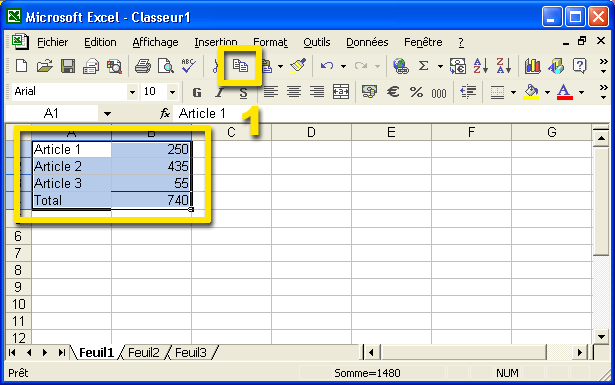Expand the font size dropdown
The height and width of the screenshot is (385, 615).
[172, 92]
